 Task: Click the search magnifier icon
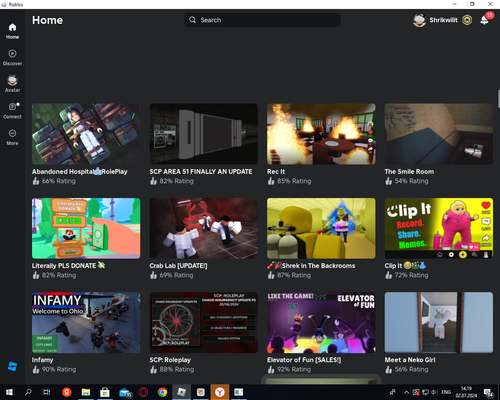192,20
